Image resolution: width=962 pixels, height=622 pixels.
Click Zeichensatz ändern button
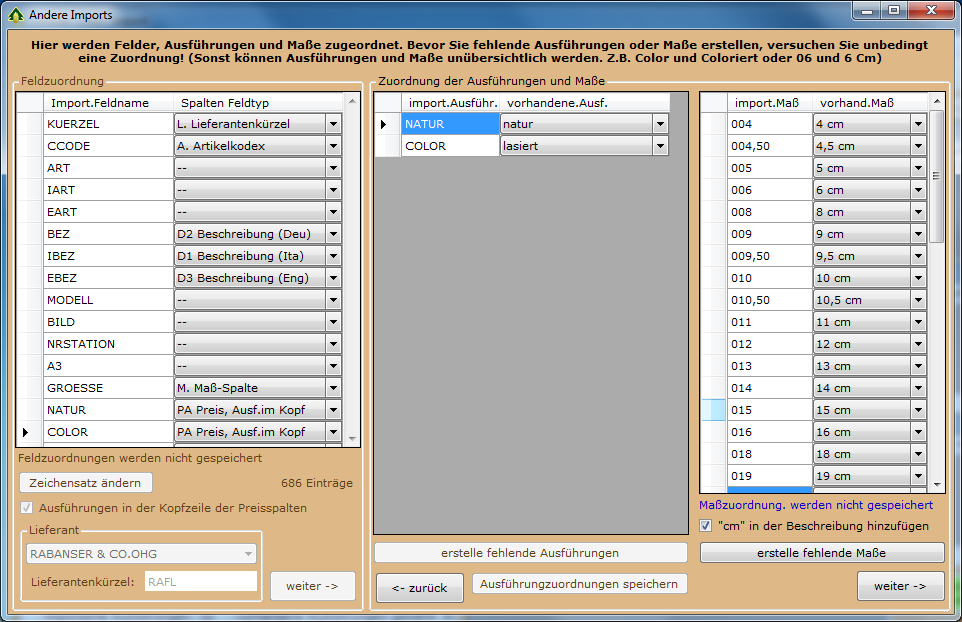coord(86,483)
